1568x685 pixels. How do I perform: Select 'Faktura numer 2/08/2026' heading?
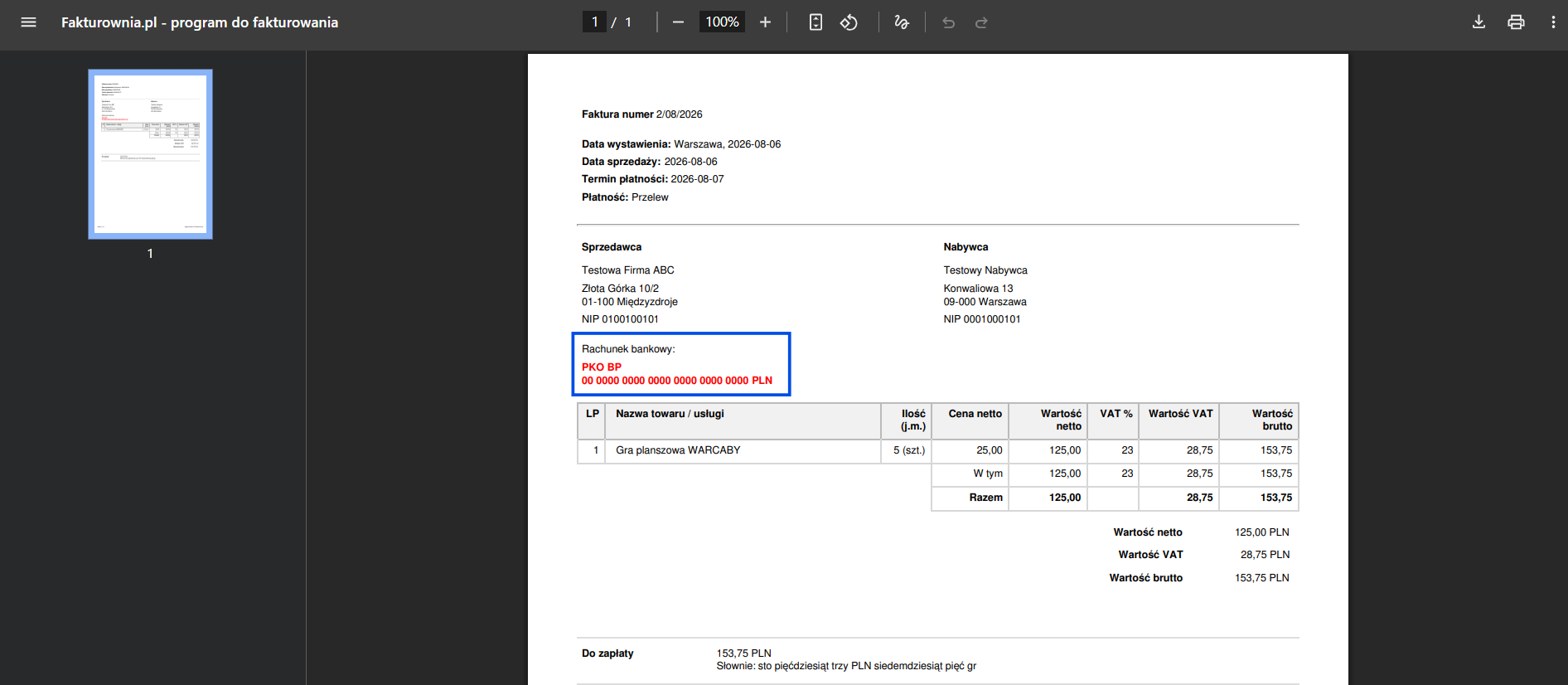[641, 114]
